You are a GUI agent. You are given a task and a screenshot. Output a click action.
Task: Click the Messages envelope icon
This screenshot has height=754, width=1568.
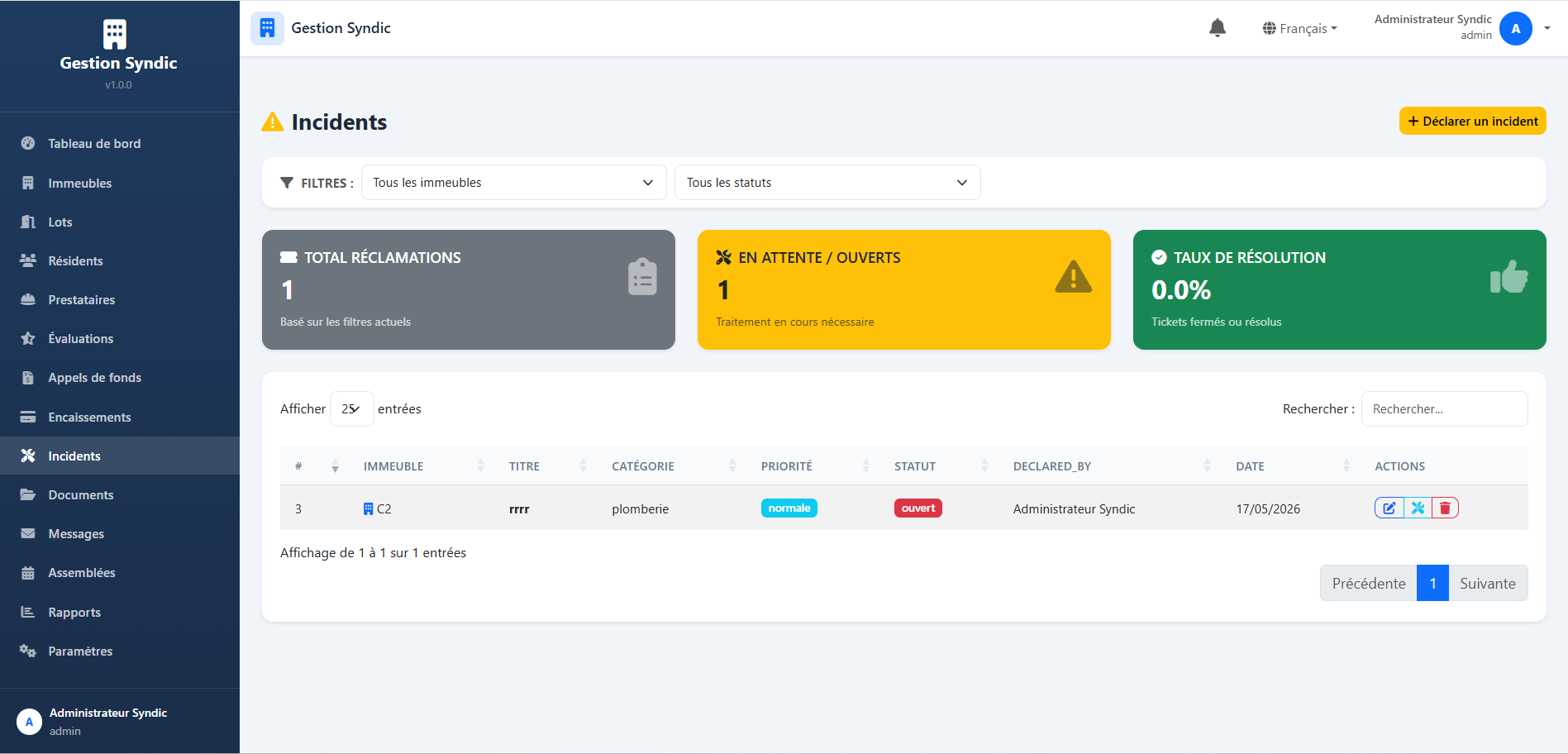tap(28, 533)
